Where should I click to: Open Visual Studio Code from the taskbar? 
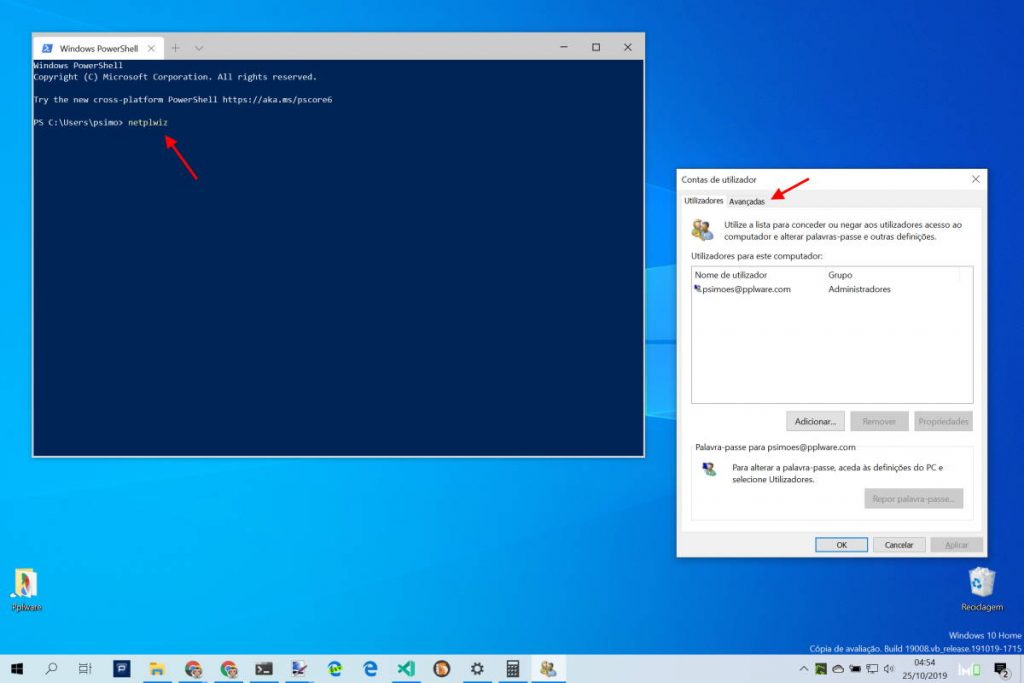pyautogui.click(x=405, y=669)
